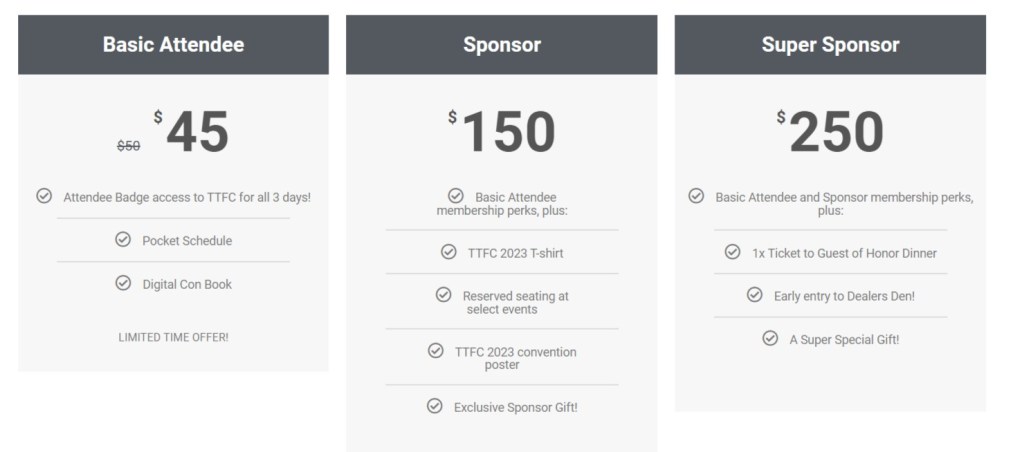Screen dimensions: 1024x452
Task: Click checkmark beside Guest of Honor Dinner ticket
Action: (732, 252)
